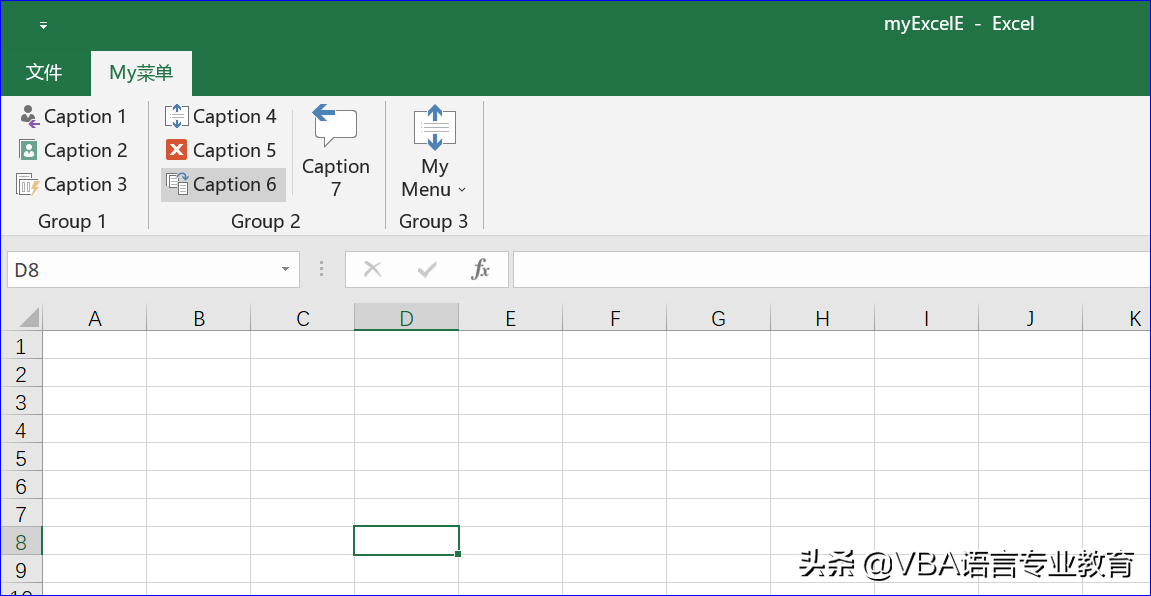The width and height of the screenshot is (1151, 596).
Task: Click the Caption 2 contact icon
Action: (x=29, y=151)
